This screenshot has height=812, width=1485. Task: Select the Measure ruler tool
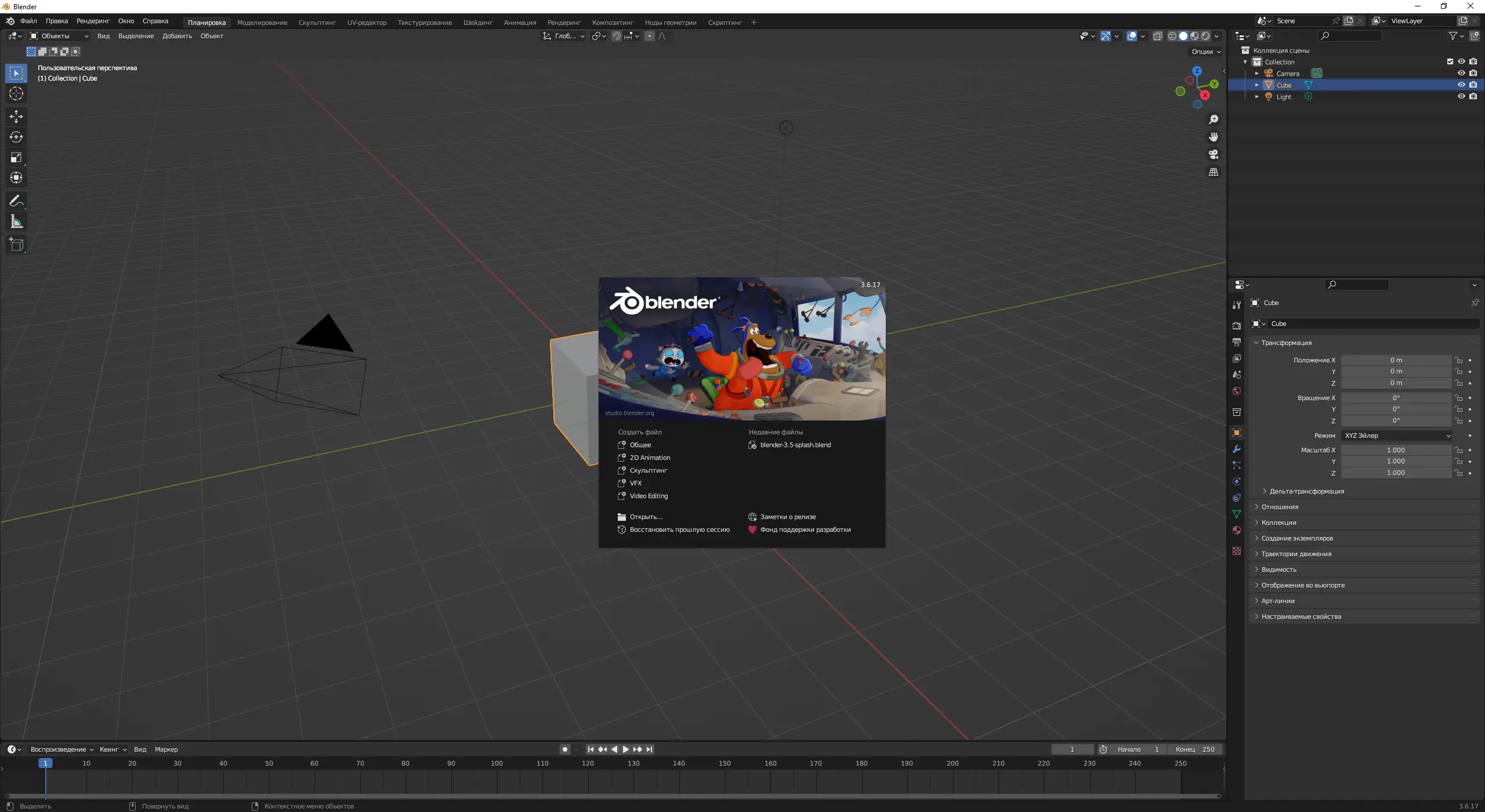pyautogui.click(x=16, y=222)
